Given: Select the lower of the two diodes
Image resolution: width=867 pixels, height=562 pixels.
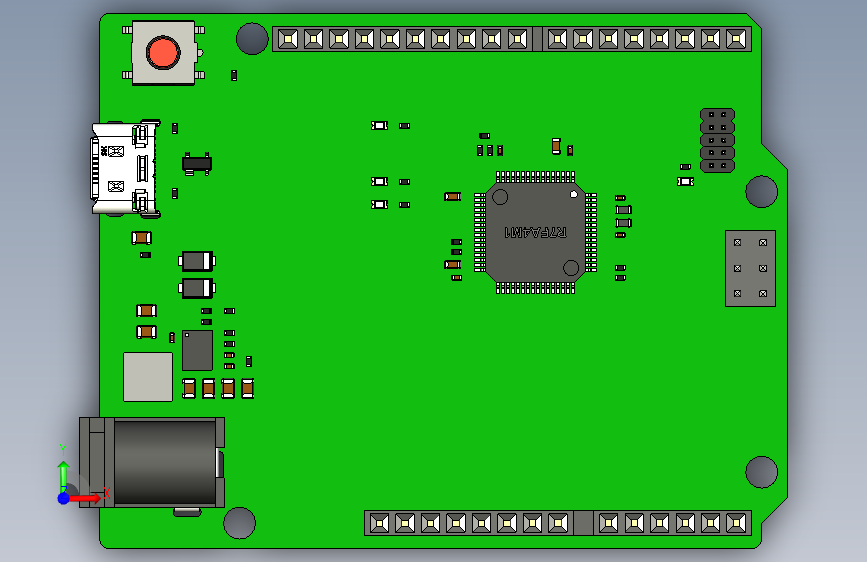Looking at the screenshot, I should [x=197, y=288].
